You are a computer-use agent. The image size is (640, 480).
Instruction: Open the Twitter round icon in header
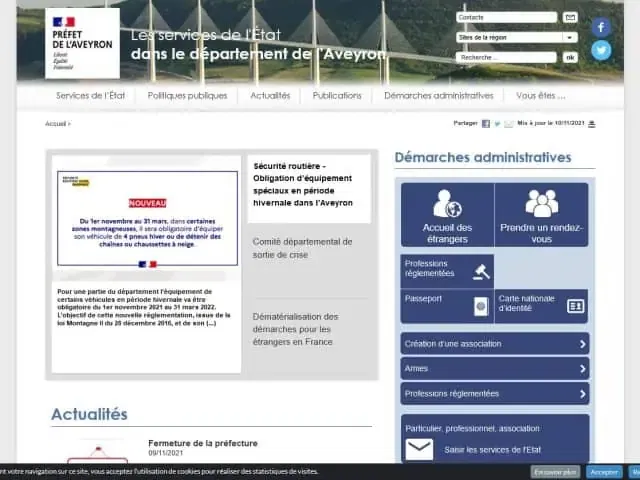[601, 50]
